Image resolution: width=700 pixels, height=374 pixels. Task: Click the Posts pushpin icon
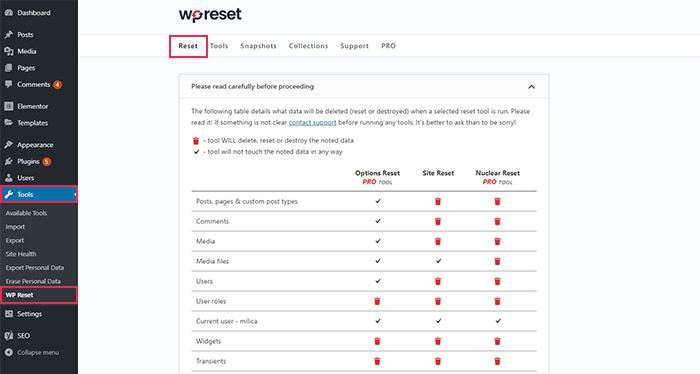(8, 35)
